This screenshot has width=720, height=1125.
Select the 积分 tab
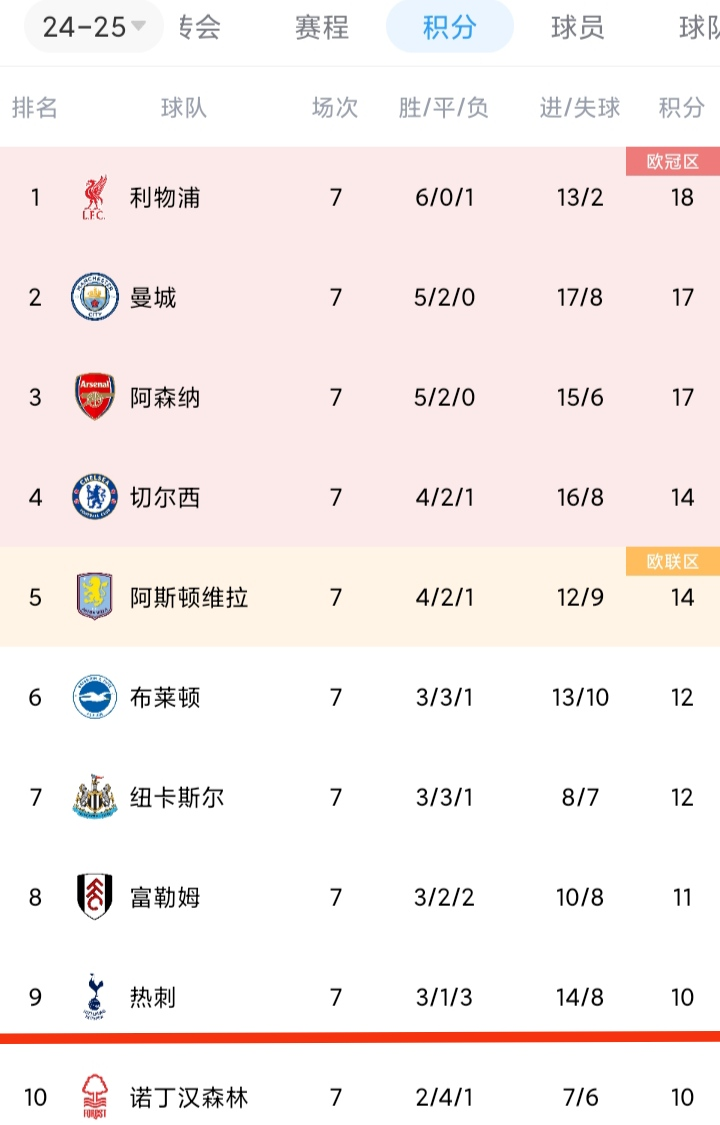pyautogui.click(x=450, y=27)
